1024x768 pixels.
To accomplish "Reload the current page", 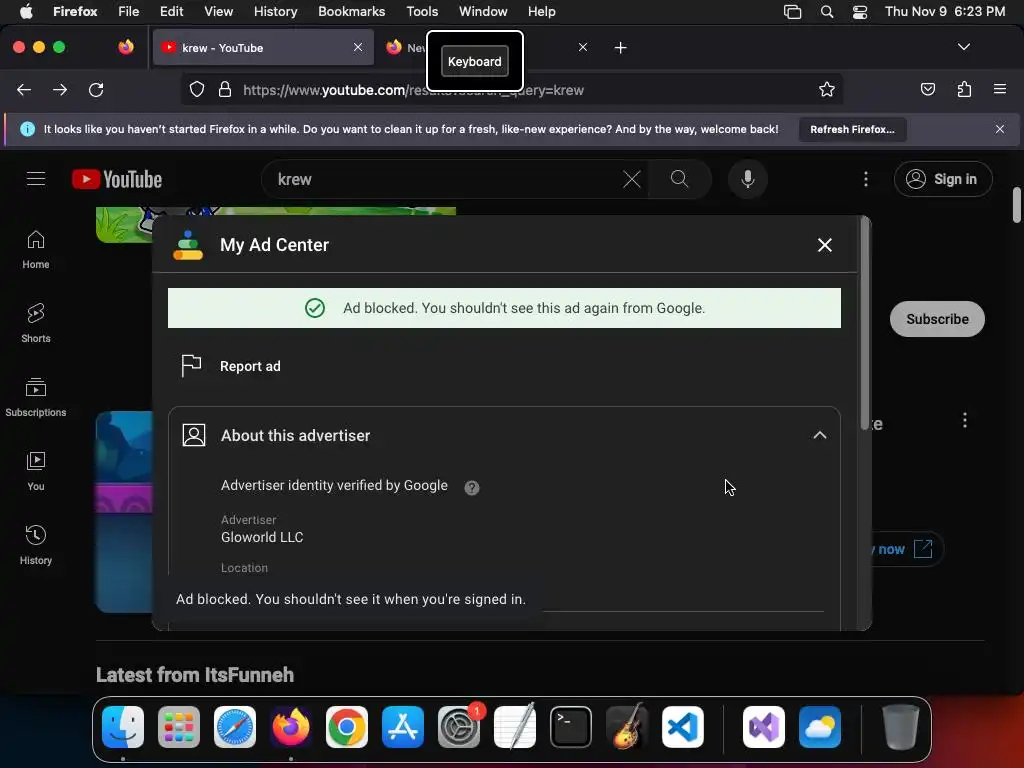I will tap(96, 90).
